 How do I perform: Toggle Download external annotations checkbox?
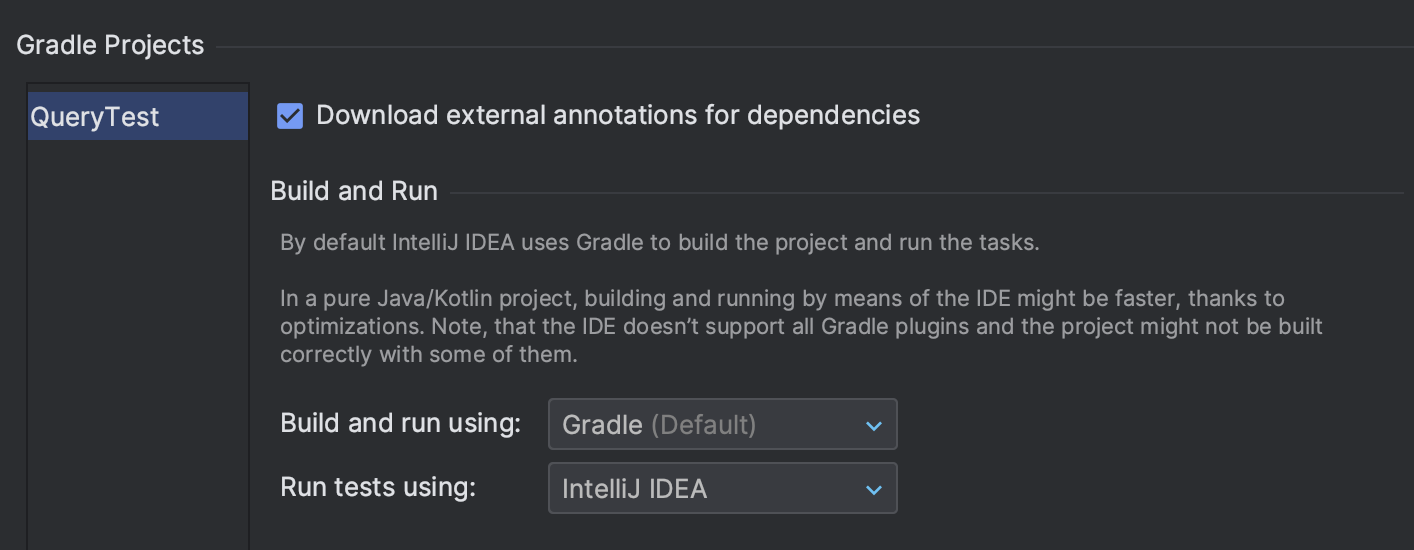click(x=290, y=116)
